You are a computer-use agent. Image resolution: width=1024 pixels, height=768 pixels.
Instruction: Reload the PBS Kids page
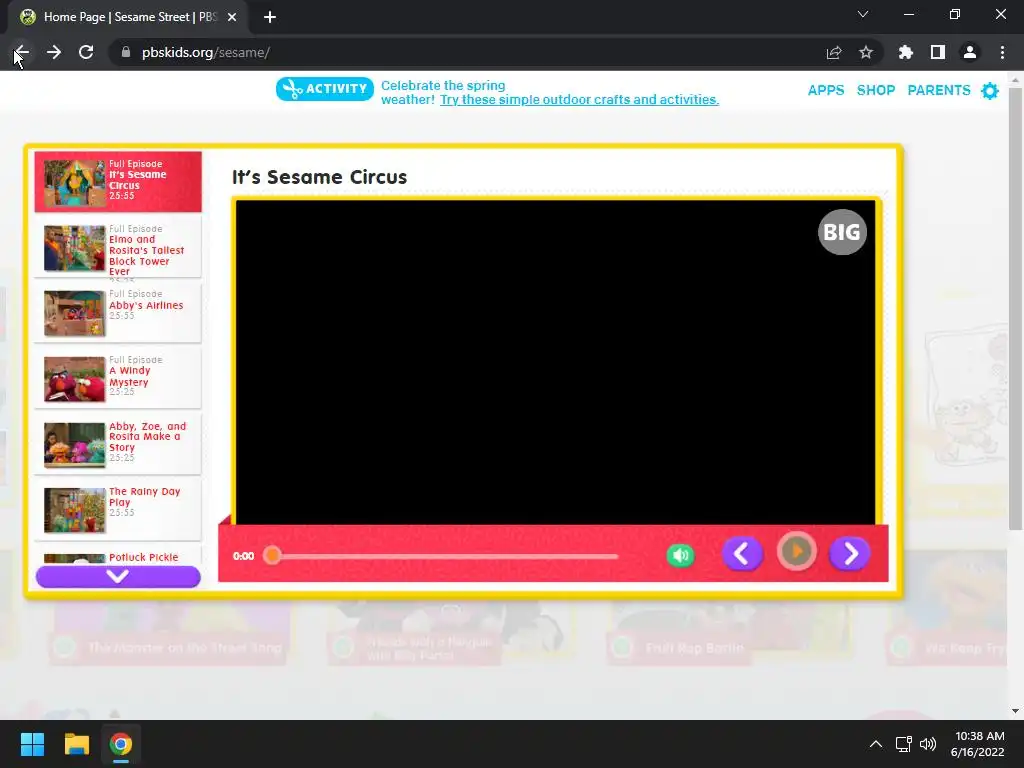[x=86, y=52]
